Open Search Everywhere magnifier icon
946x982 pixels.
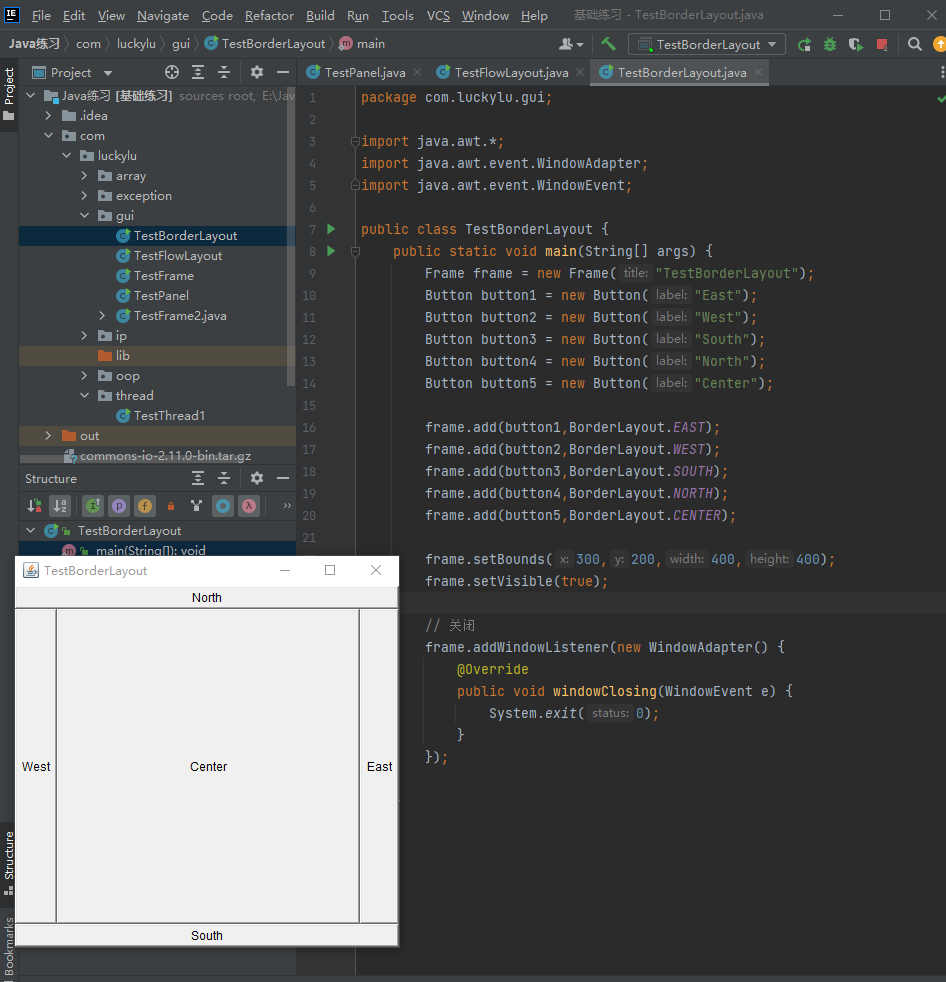coord(915,44)
